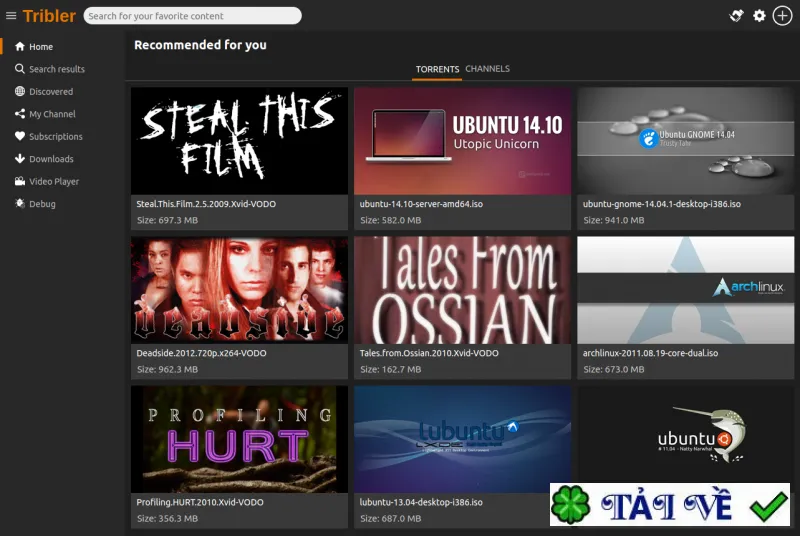Viewport: 800px width, 536px height.
Task: Open Downloads arrow icon
Action: click(x=20, y=159)
